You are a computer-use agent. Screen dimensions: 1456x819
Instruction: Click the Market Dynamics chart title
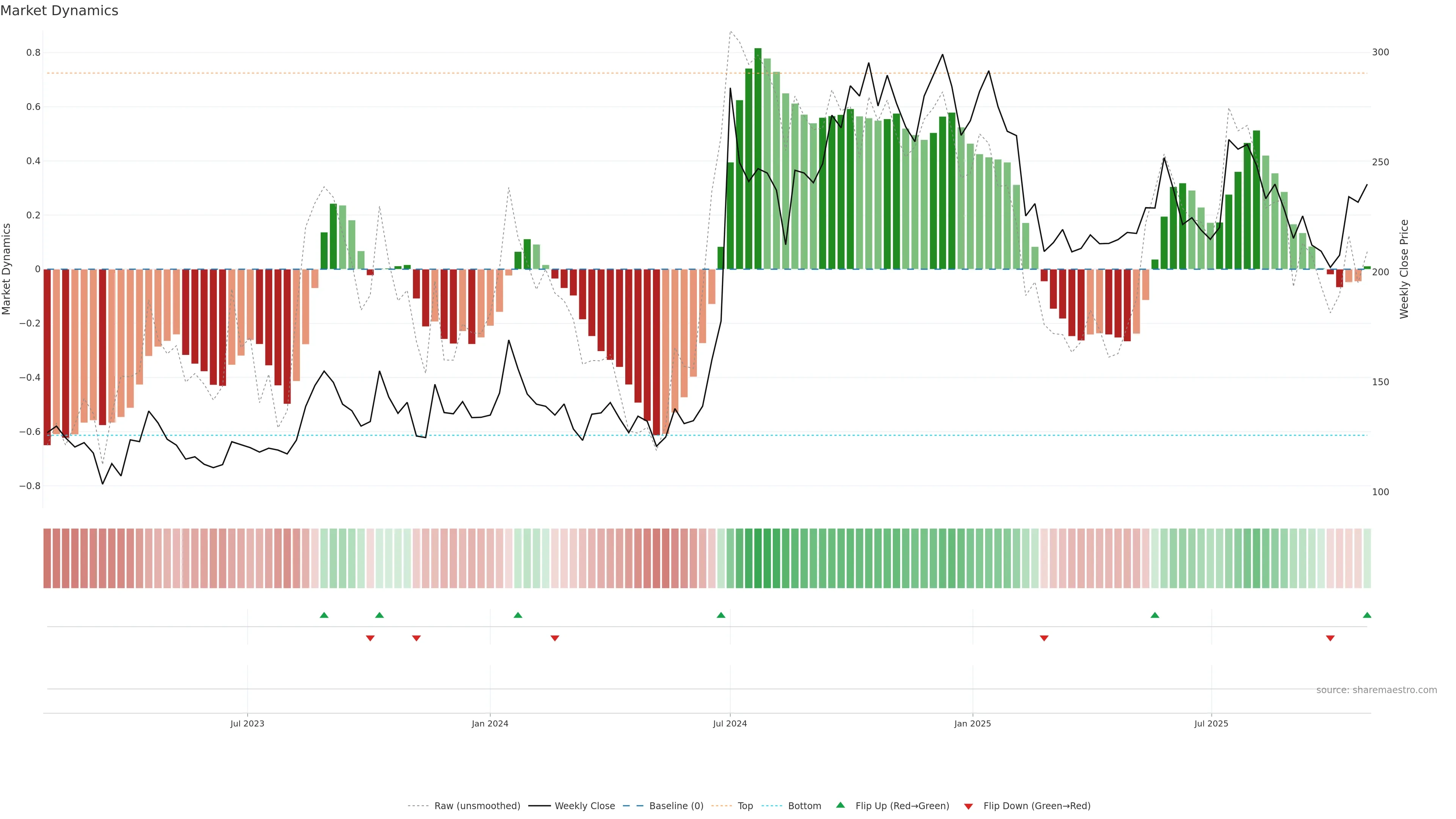60,11
